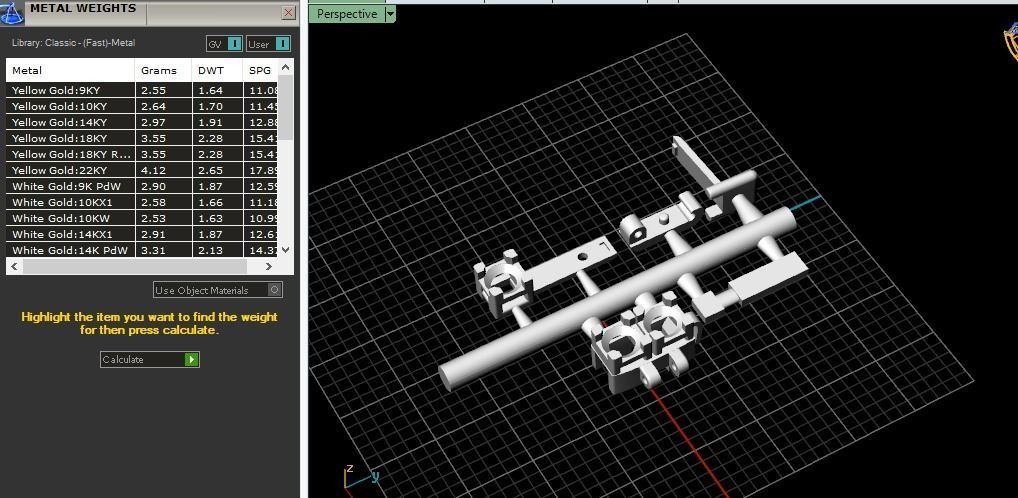This screenshot has width=1018, height=498.
Task: Click the DWT column header
Action: [217, 70]
